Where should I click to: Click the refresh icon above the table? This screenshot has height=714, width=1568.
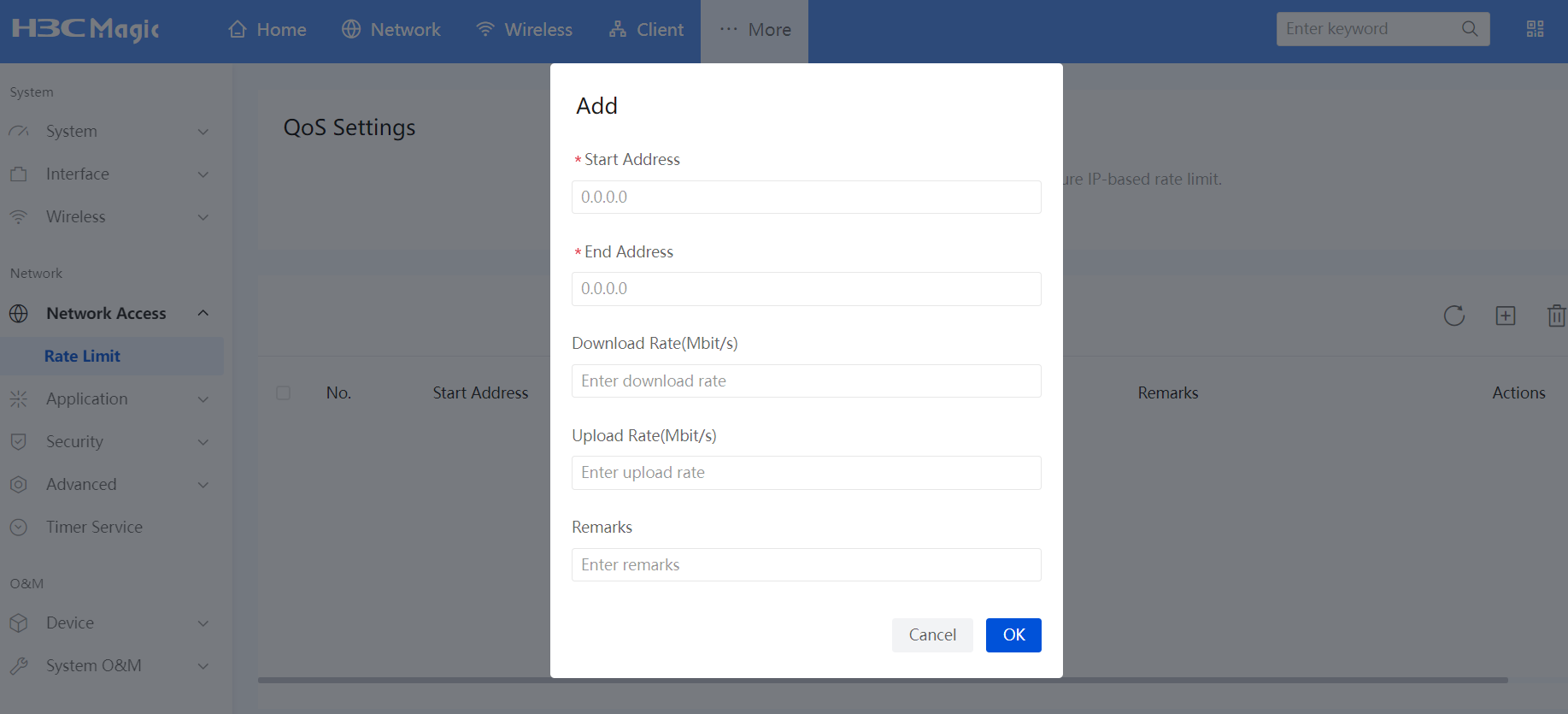tap(1453, 316)
